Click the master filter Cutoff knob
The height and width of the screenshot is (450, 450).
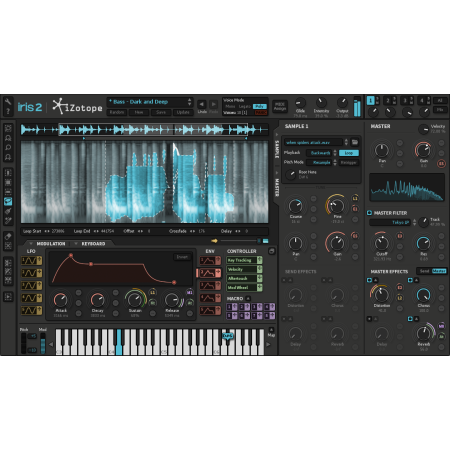pyautogui.click(x=382, y=243)
